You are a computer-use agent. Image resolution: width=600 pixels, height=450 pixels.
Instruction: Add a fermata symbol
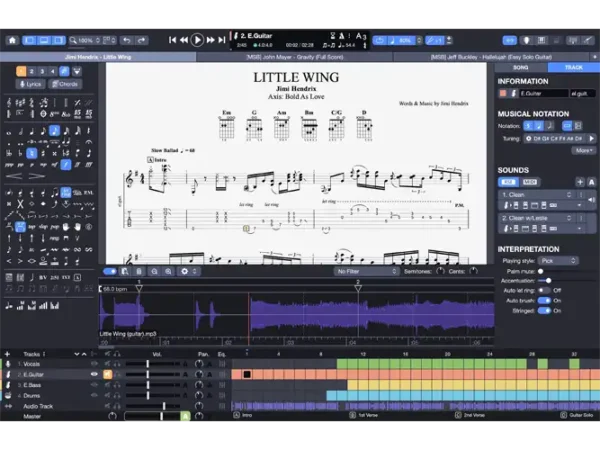coord(89,142)
